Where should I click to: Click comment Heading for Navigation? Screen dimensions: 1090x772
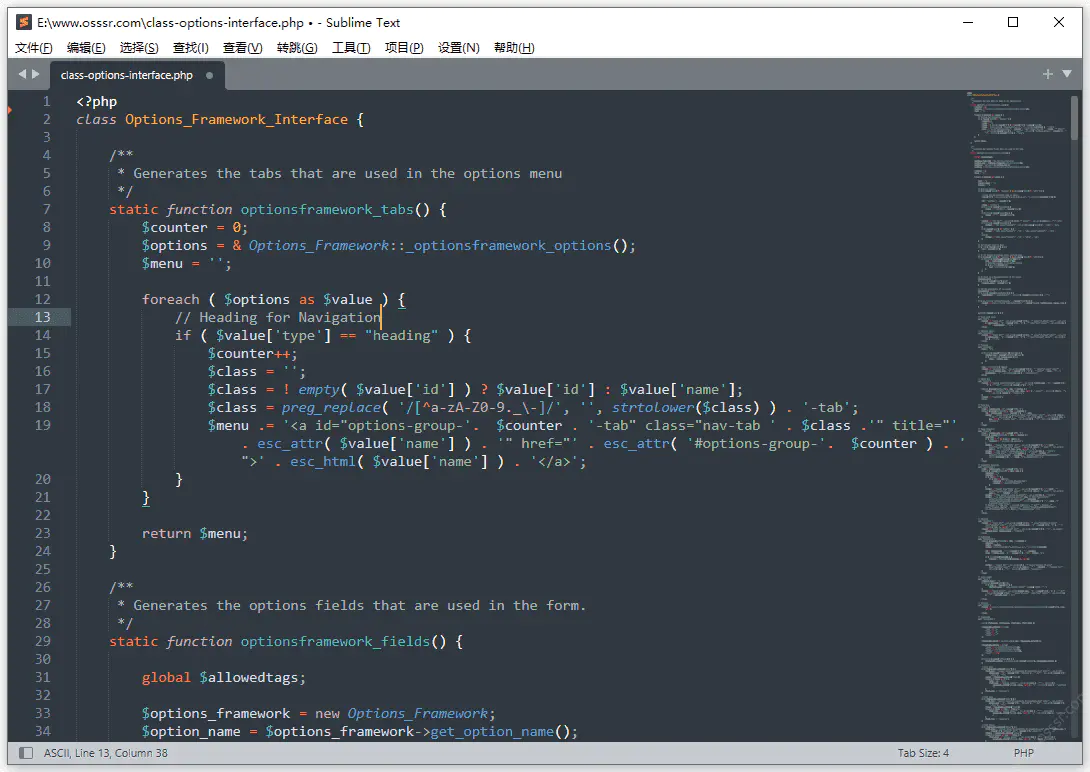(x=278, y=318)
